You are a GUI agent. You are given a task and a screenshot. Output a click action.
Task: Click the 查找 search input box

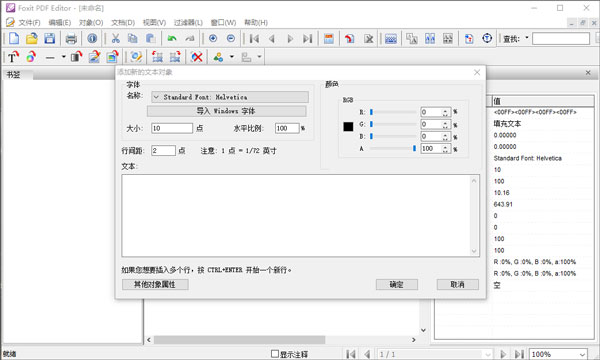(561, 39)
